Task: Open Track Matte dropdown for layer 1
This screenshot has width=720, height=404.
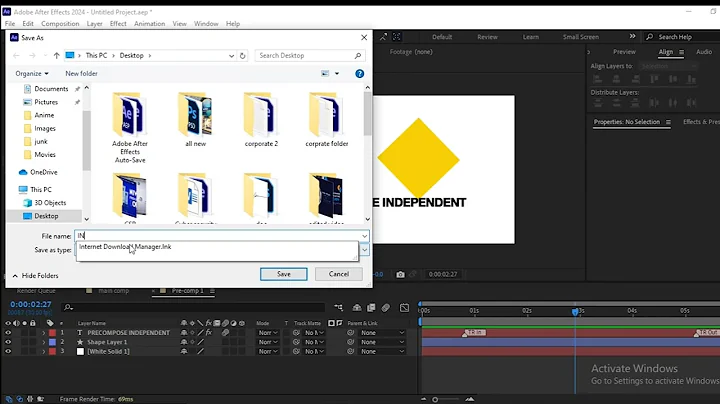Action: pos(315,333)
